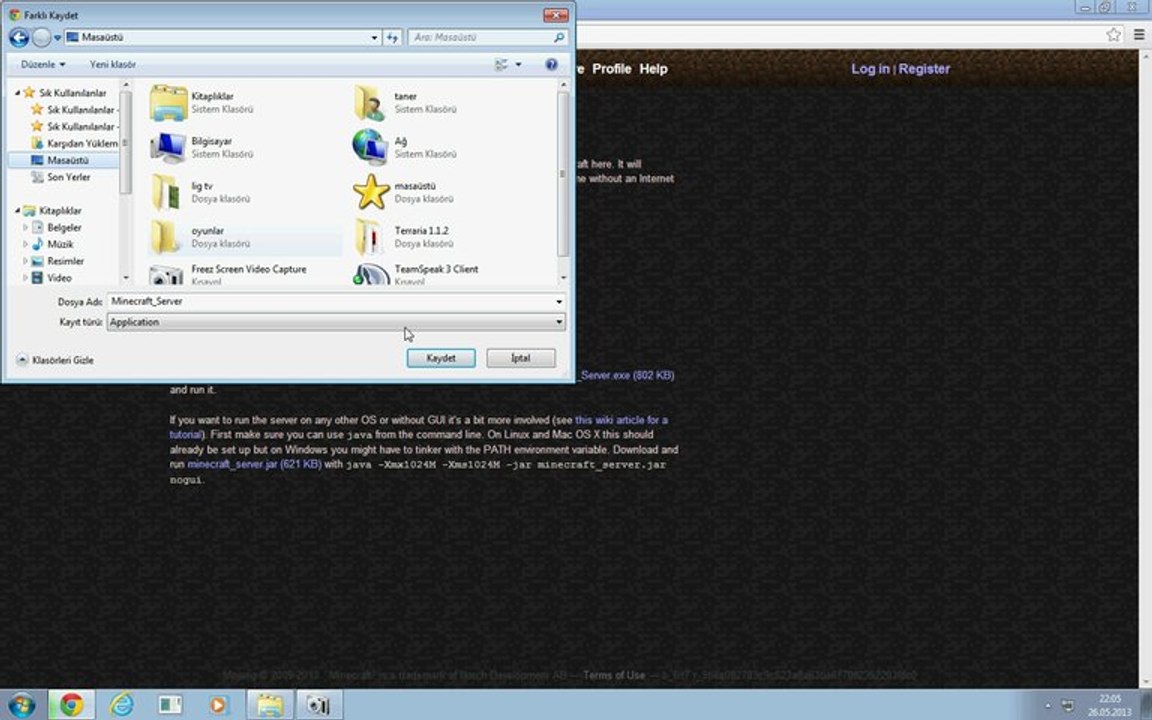Collapse the Kitaplıklar tree group
This screenshot has height=720, width=1152.
pos(18,210)
